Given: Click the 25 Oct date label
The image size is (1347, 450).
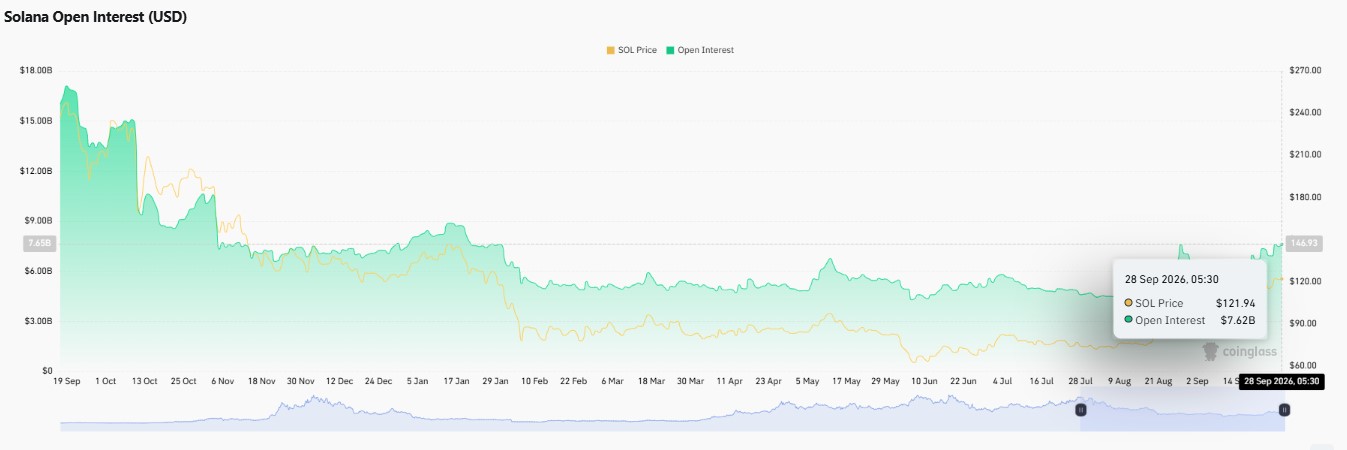Looking at the screenshot, I should point(185,381).
